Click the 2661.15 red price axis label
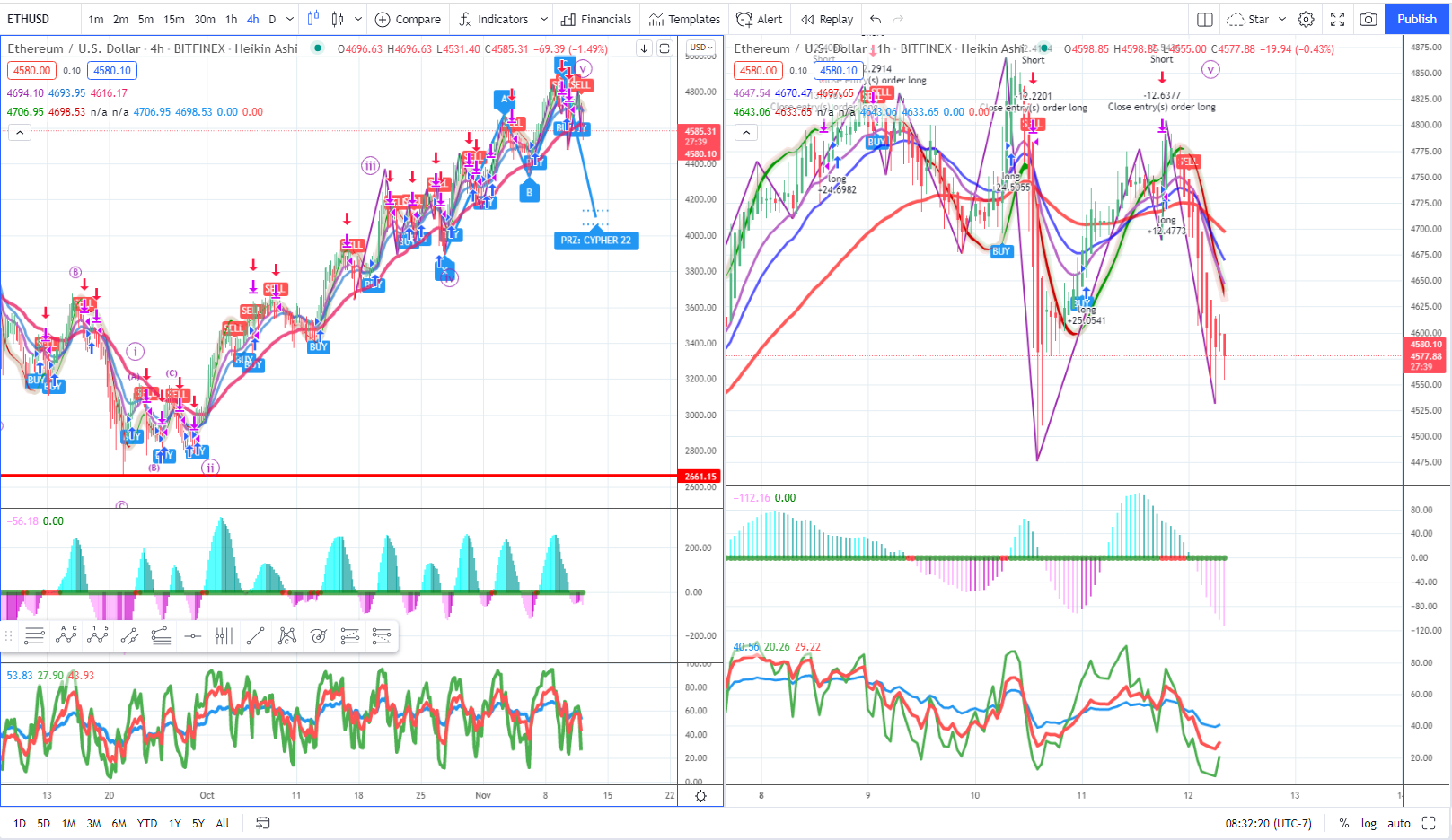The width and height of the screenshot is (1452, 840). click(x=700, y=477)
